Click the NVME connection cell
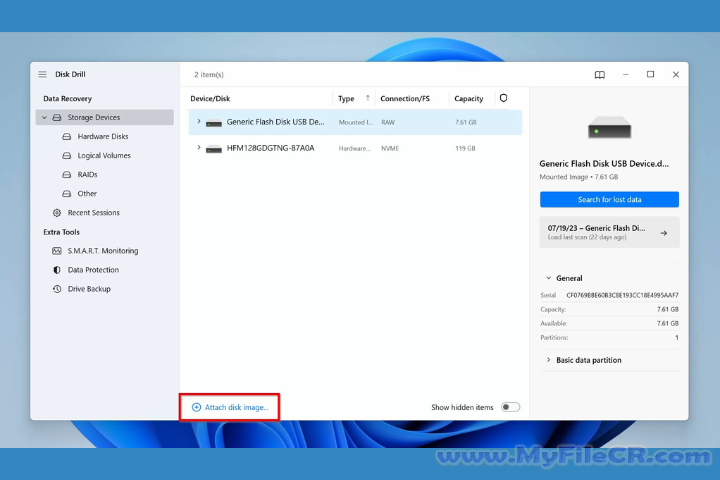 [390, 148]
